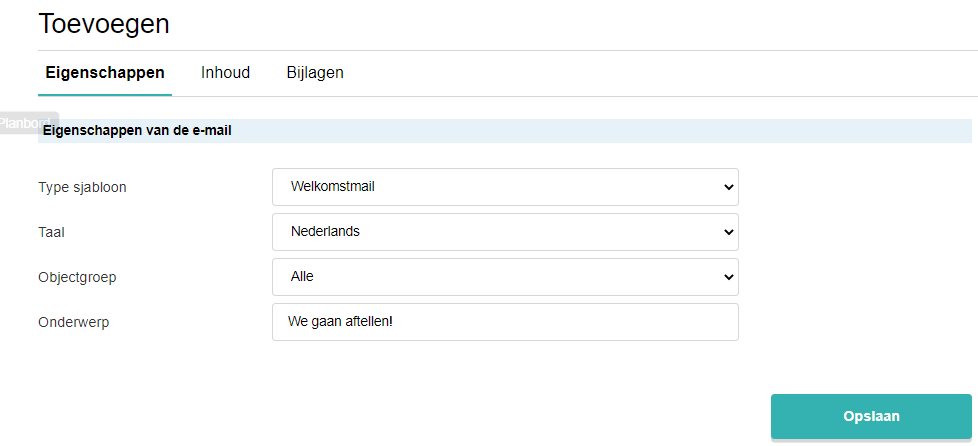
Task: Open the Type sjabloon dropdown showing Welkomstmail
Action: tap(505, 187)
